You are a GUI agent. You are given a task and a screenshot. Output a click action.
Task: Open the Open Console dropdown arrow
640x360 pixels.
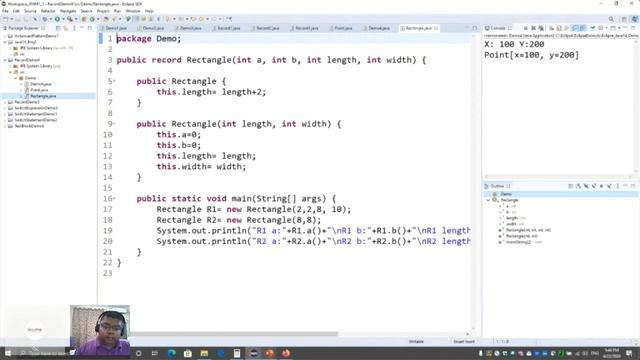click(x=619, y=28)
